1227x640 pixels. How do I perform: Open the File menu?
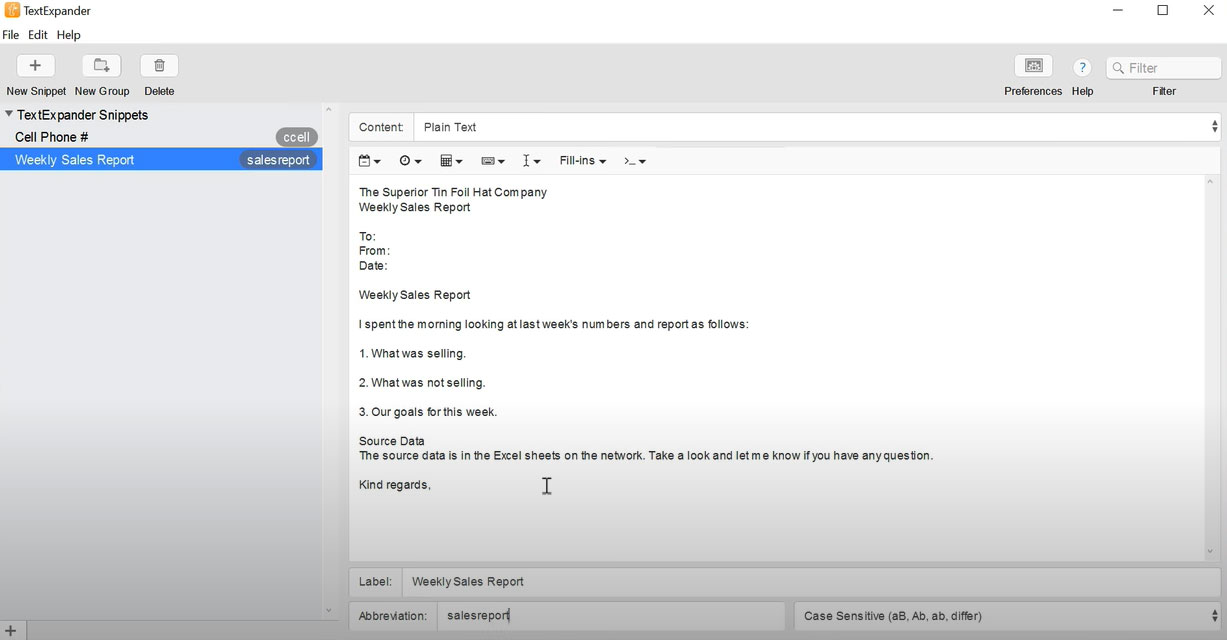(x=11, y=35)
